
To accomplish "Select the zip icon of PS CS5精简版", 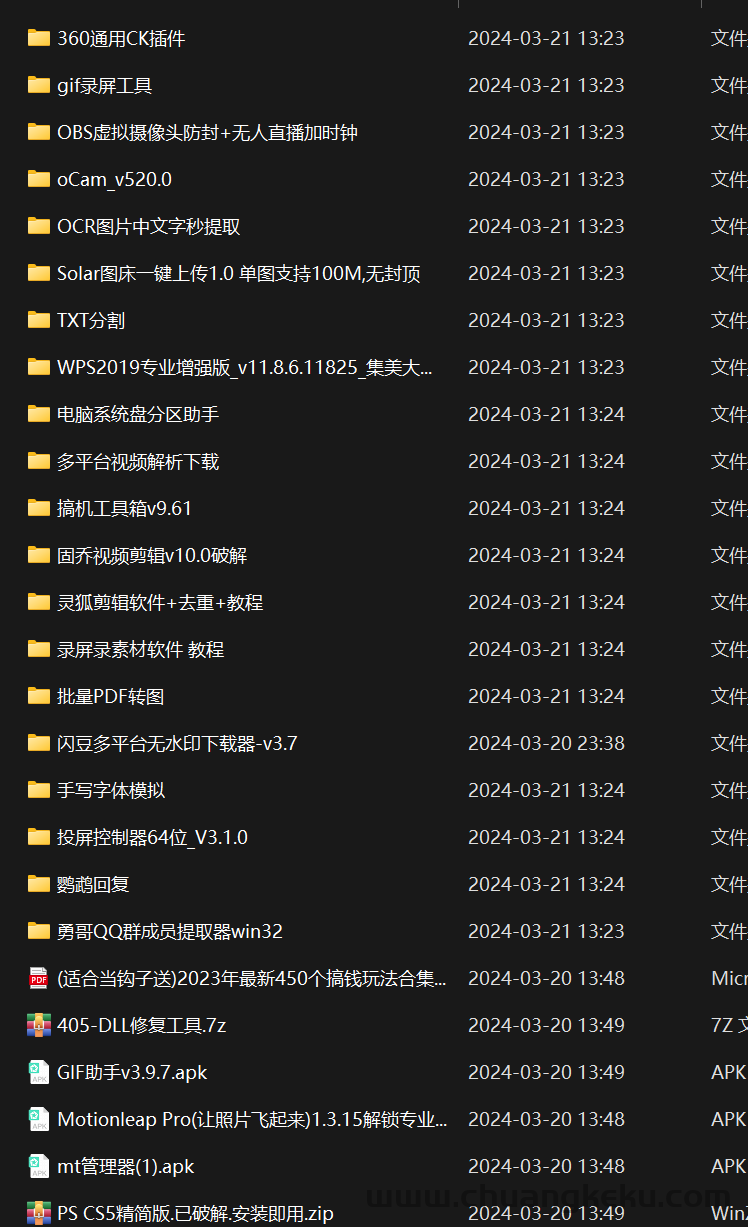I will 39,1213.
